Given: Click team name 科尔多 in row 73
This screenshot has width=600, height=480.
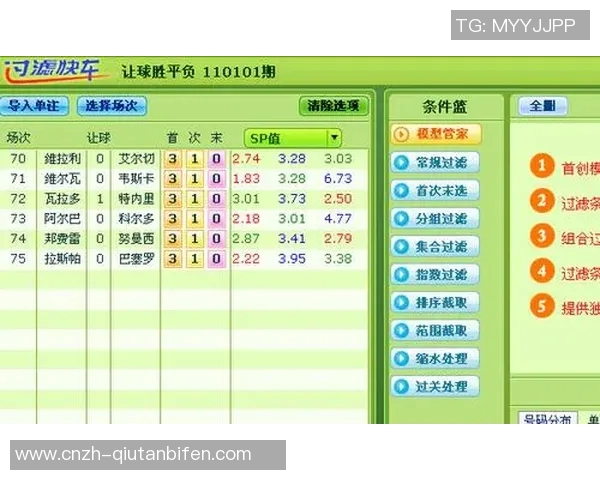Looking at the screenshot, I should tap(136, 219).
